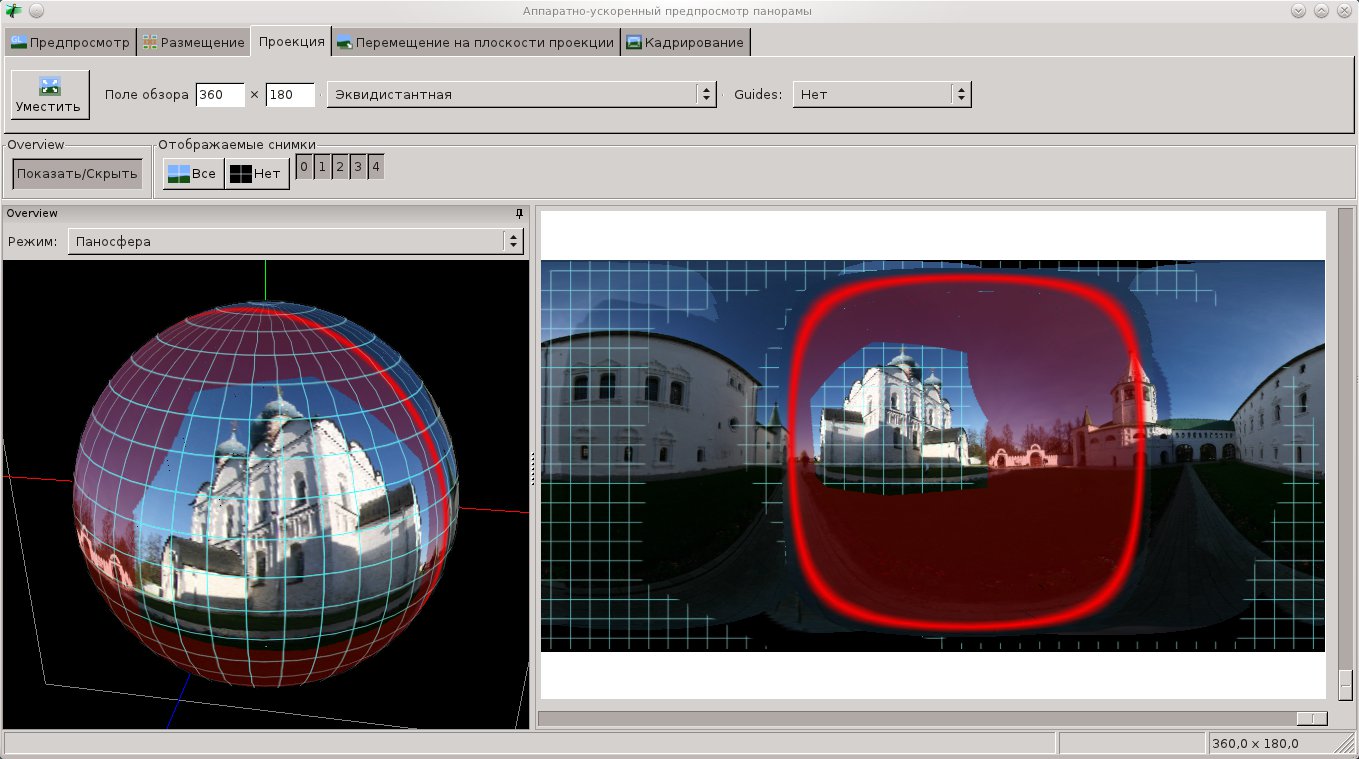Click the horizontal field of view slider
Screen dimensions: 1359x759
(x=1311, y=718)
